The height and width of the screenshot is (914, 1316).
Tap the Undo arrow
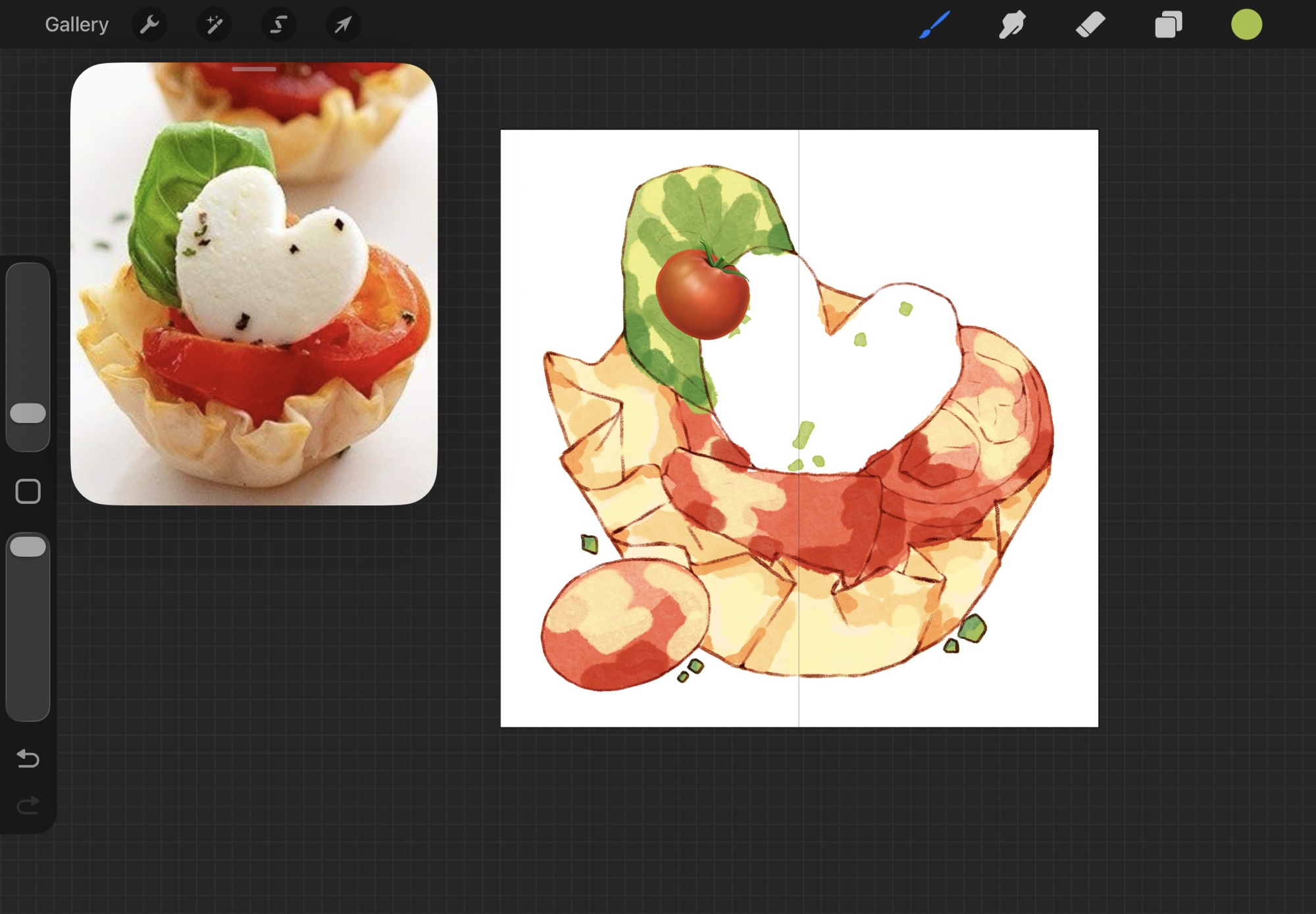[x=28, y=759]
